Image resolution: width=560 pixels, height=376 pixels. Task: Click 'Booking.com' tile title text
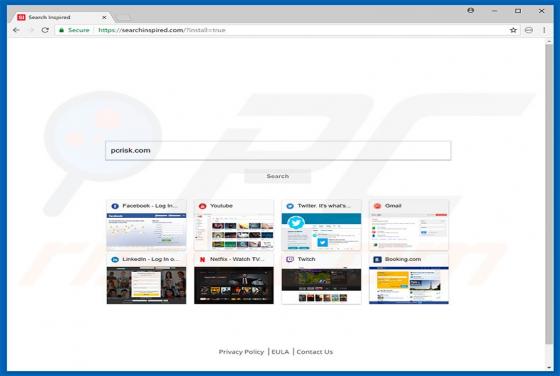[x=403, y=259]
